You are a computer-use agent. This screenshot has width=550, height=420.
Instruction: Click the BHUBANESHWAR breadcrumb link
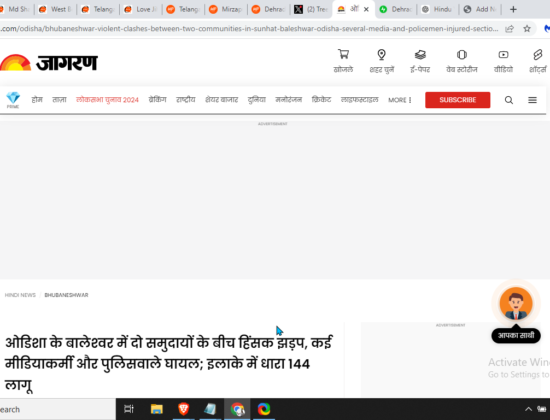(x=66, y=295)
